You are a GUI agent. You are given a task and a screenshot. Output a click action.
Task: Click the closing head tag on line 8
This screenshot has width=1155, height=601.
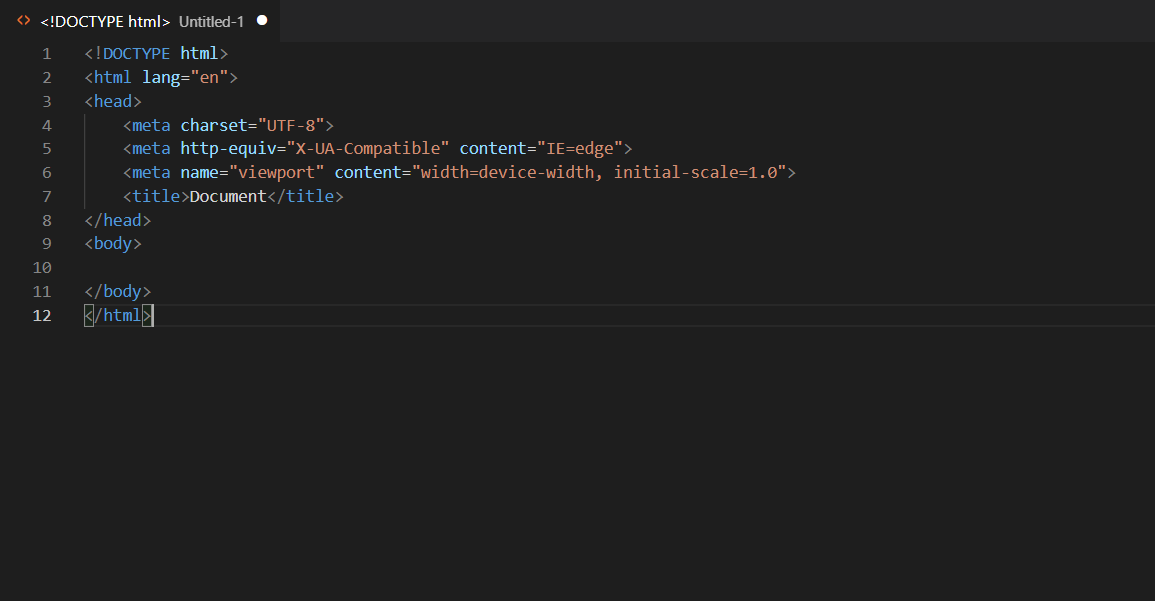click(x=117, y=220)
